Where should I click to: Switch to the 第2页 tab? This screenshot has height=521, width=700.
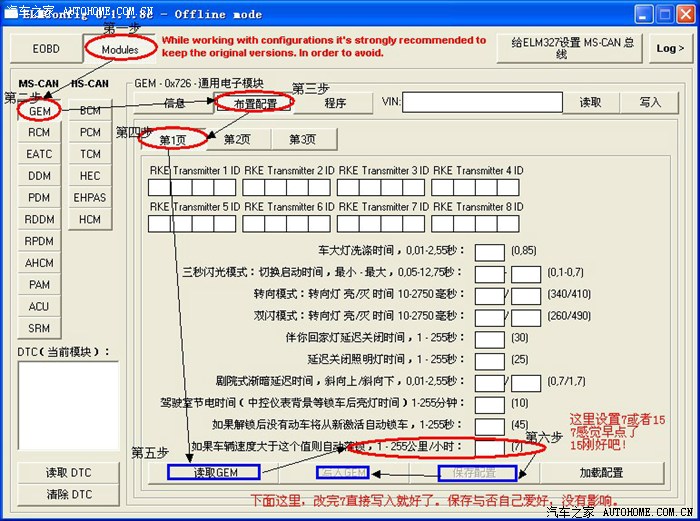[x=237, y=140]
